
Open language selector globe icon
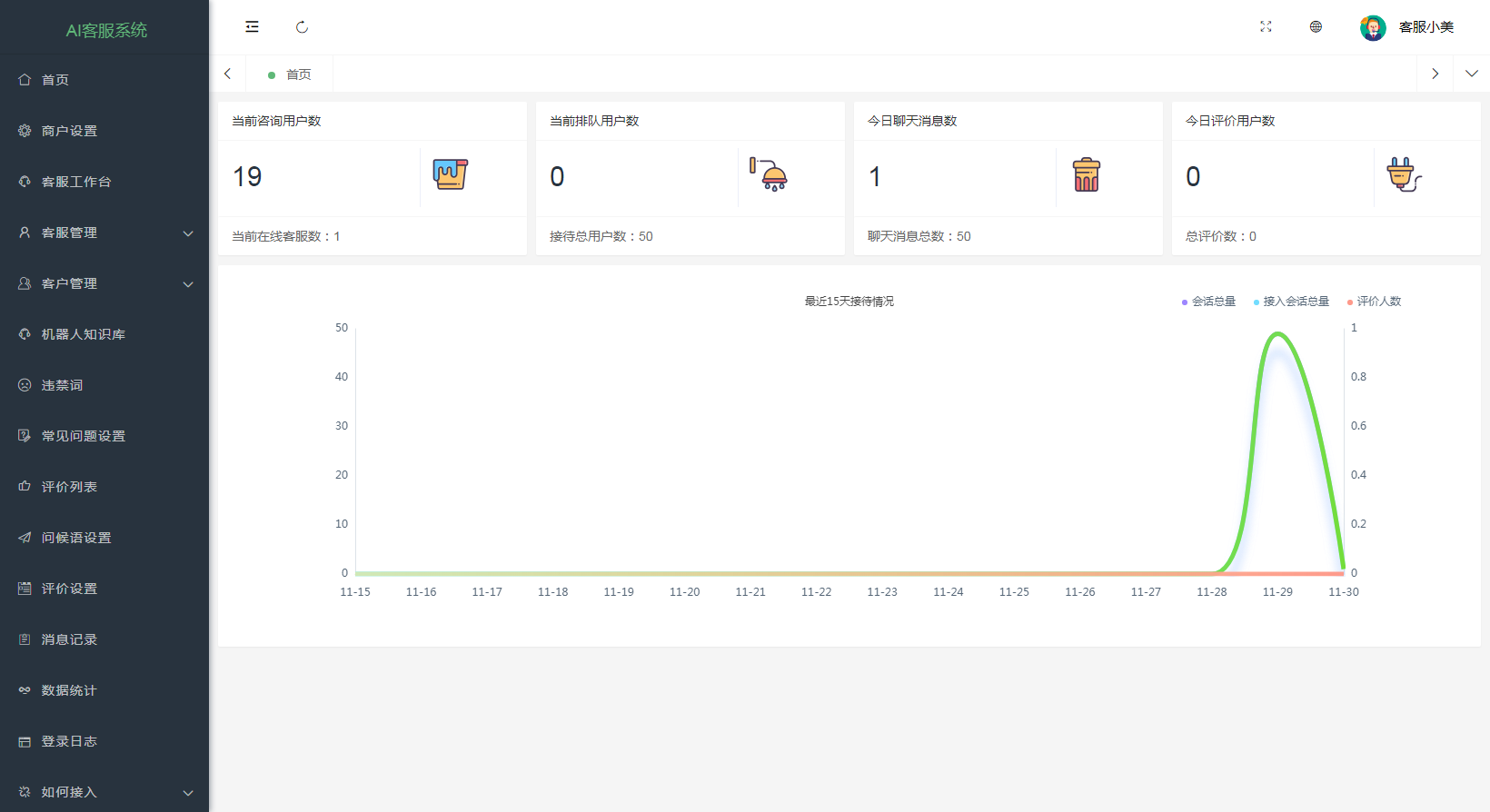tap(1316, 27)
